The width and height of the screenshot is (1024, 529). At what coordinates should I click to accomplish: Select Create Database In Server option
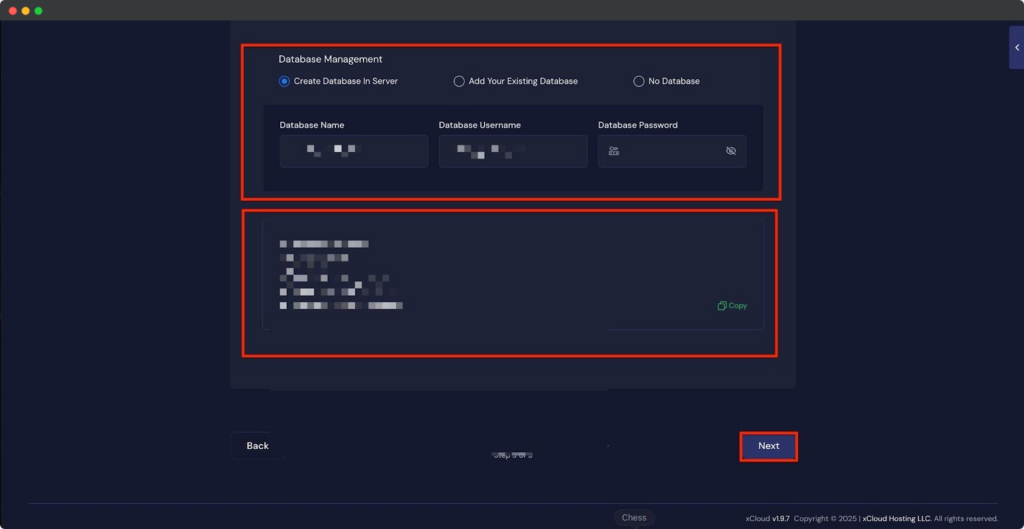[285, 81]
